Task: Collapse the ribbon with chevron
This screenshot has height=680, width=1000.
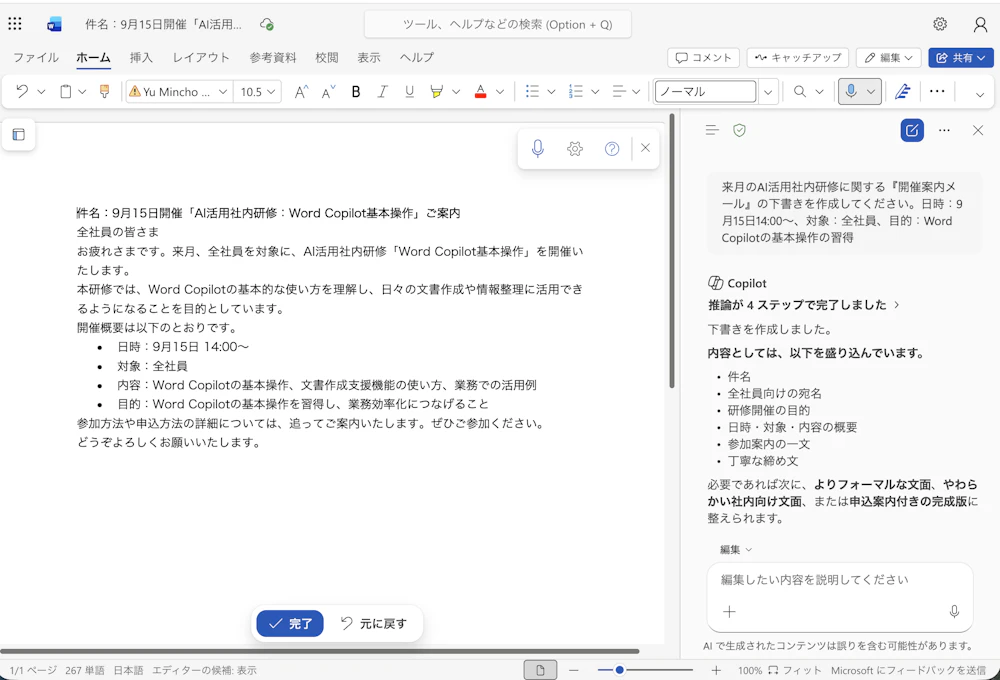Action: pos(980,94)
